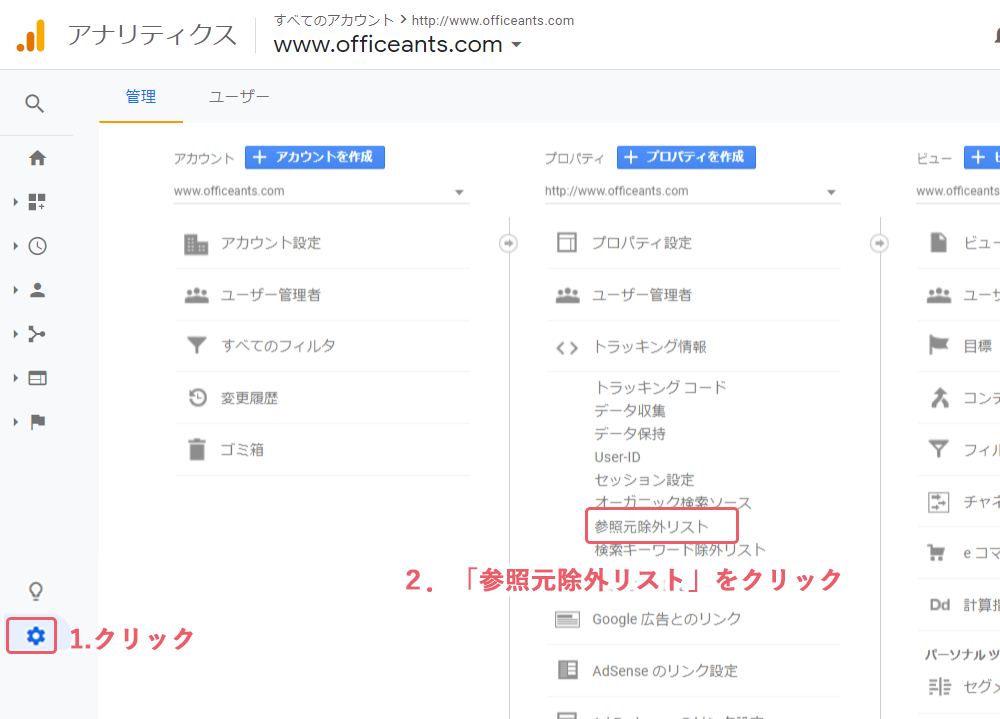Screen dimensions: 1000x719
Task: Open the Audience person icon
Action: (38, 290)
